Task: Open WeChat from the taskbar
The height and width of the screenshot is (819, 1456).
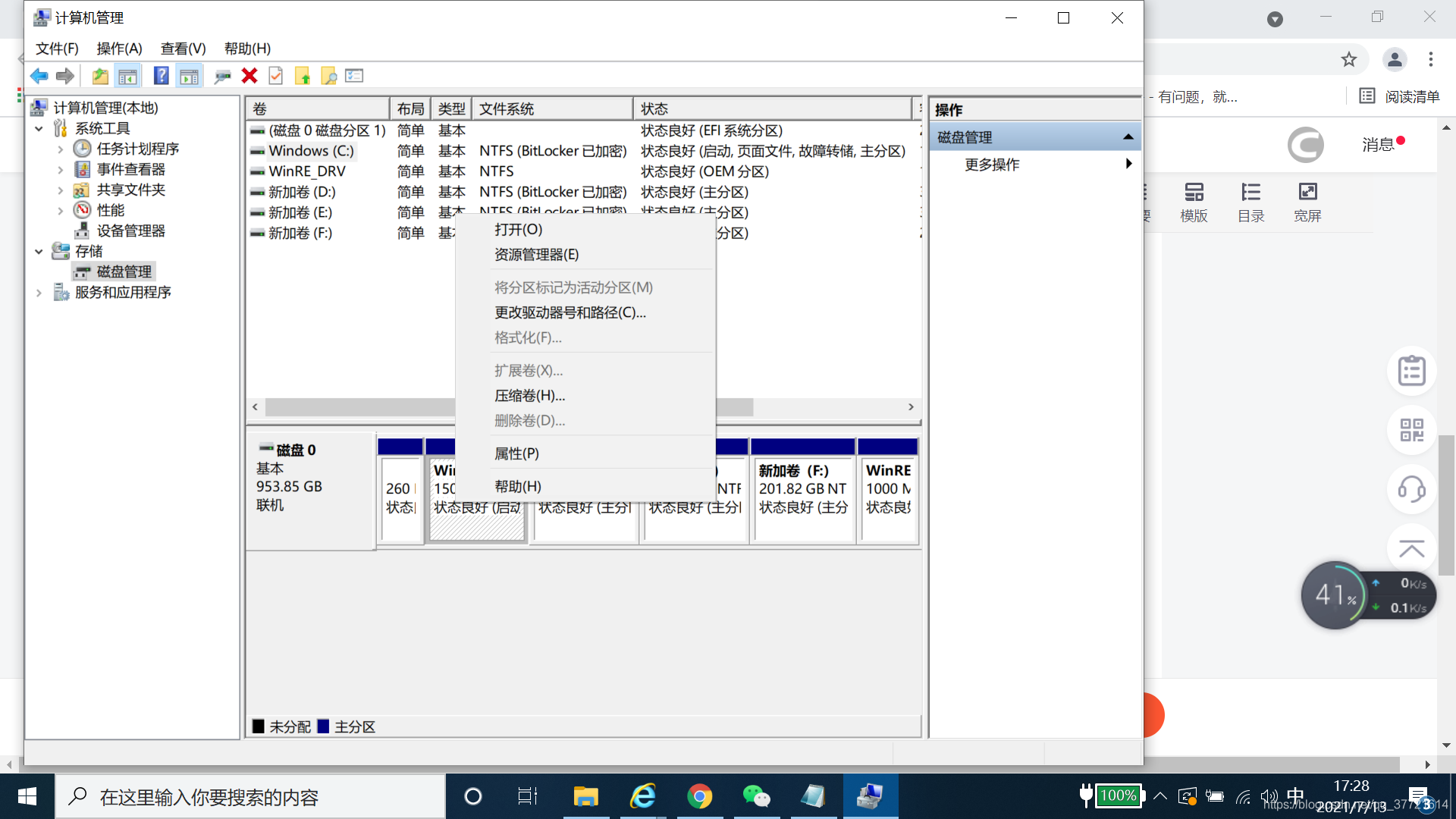Action: click(756, 796)
